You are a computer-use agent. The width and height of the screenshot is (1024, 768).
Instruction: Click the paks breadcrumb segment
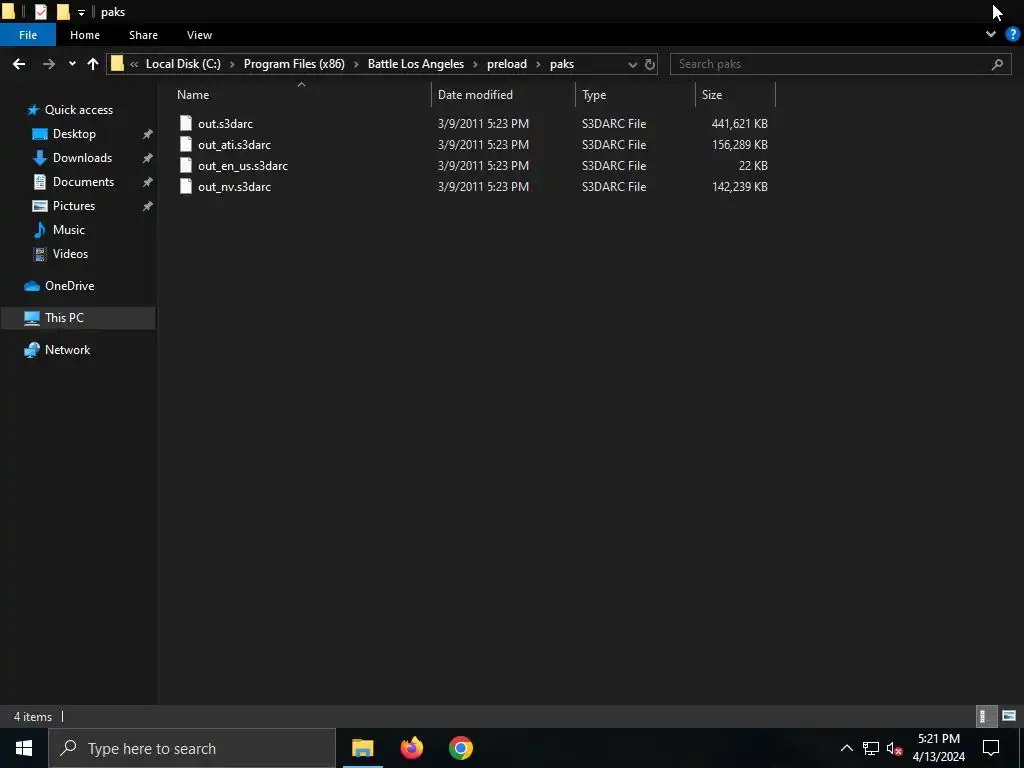(x=562, y=64)
